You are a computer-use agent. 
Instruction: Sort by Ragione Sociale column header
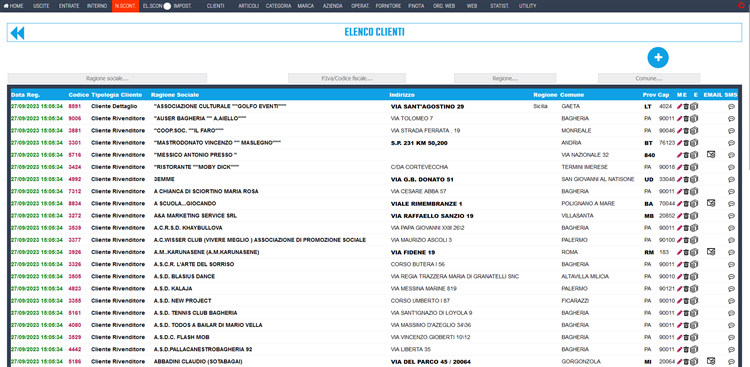pyautogui.click(x=175, y=95)
